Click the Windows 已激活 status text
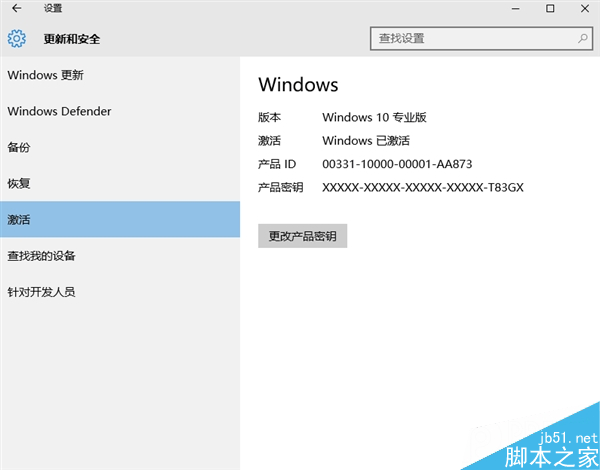The height and width of the screenshot is (470, 600). tap(366, 140)
